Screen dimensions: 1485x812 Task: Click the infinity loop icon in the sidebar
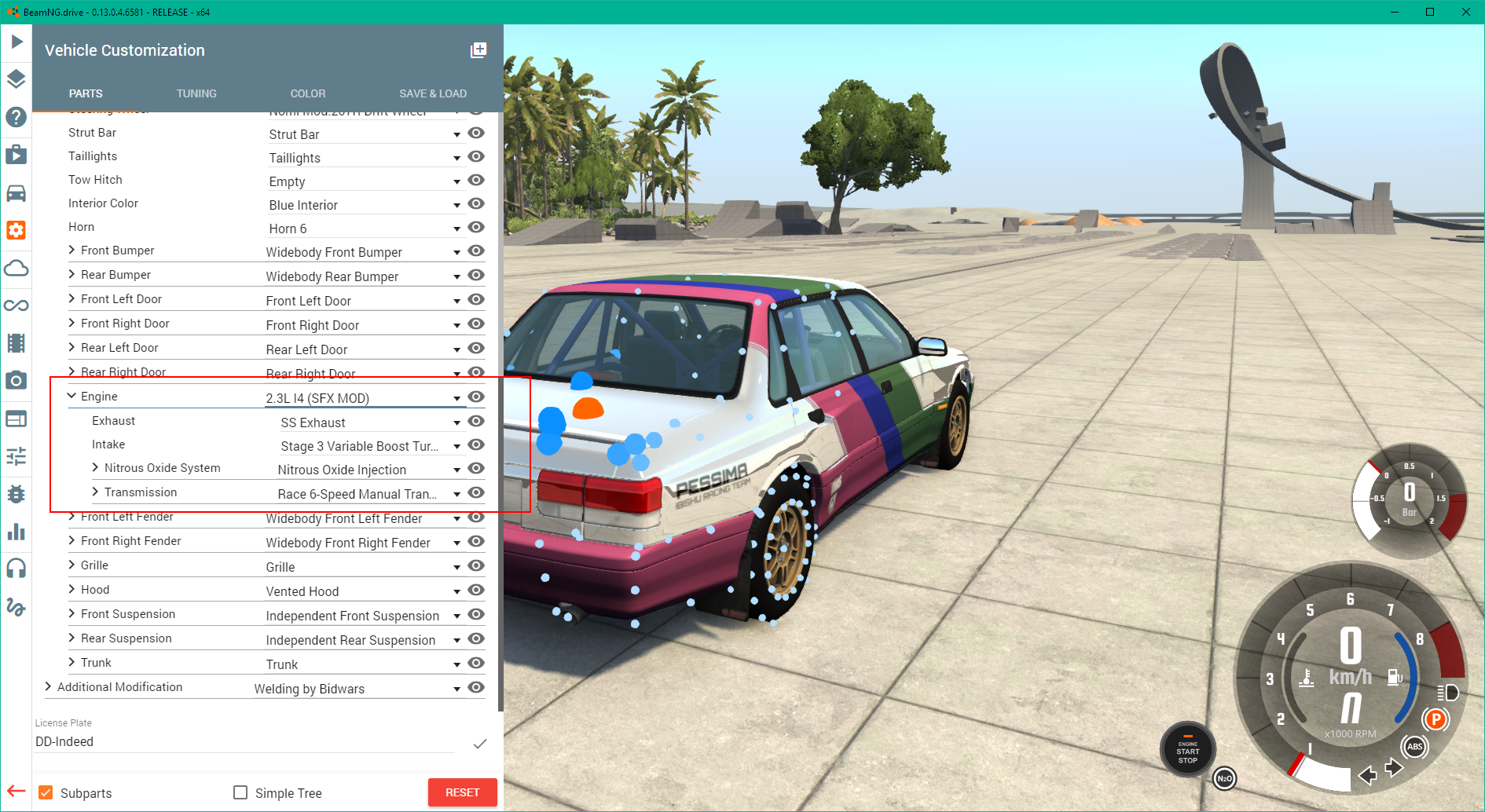coord(16,305)
